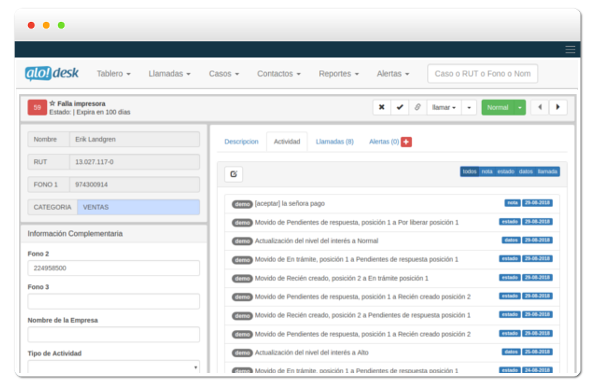Click the paperclip attachment icon button
Screen dimensions: 600x387
(417, 107)
